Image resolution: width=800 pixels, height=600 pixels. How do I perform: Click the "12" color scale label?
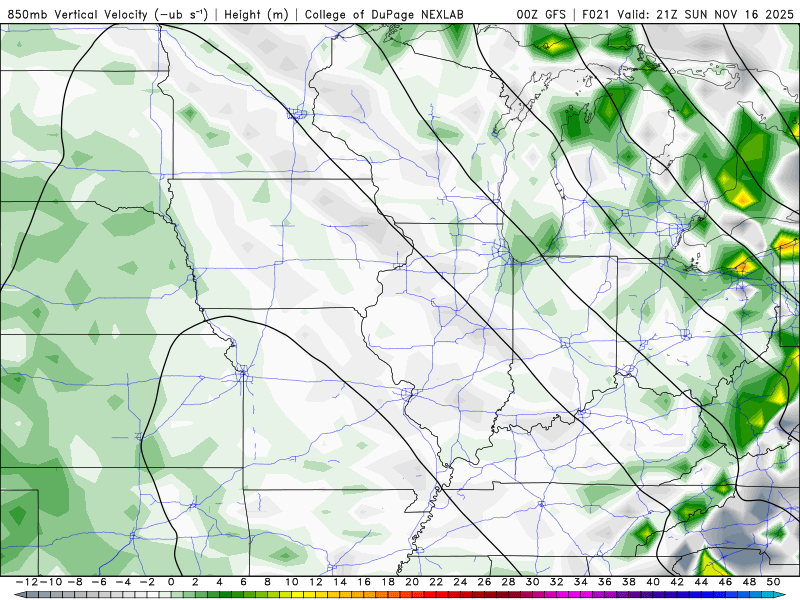point(316,582)
